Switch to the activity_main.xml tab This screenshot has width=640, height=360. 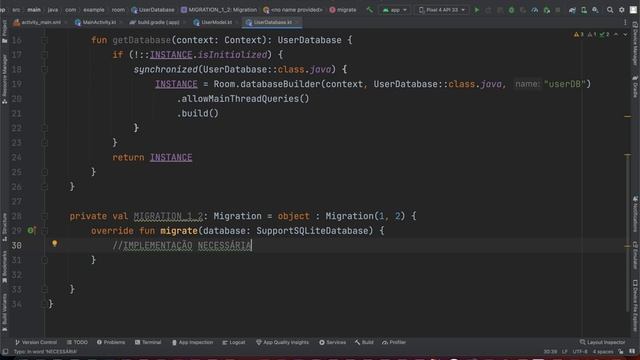[40, 22]
